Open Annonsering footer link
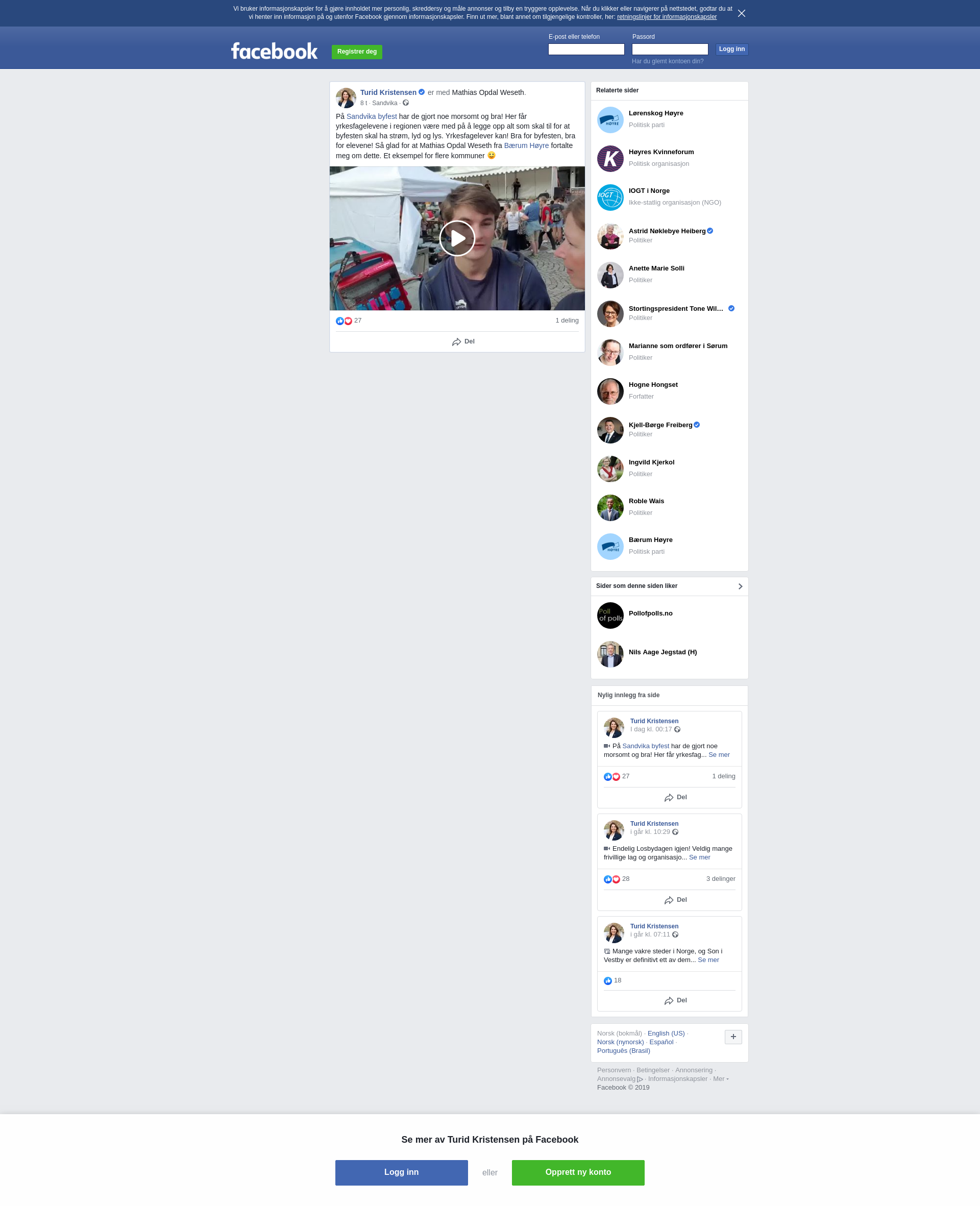 click(x=694, y=1070)
